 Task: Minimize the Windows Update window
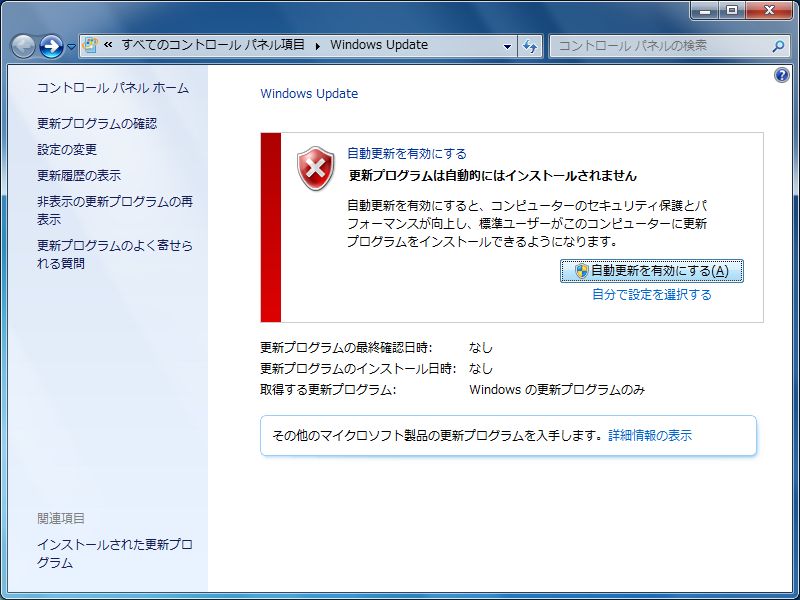pos(706,10)
